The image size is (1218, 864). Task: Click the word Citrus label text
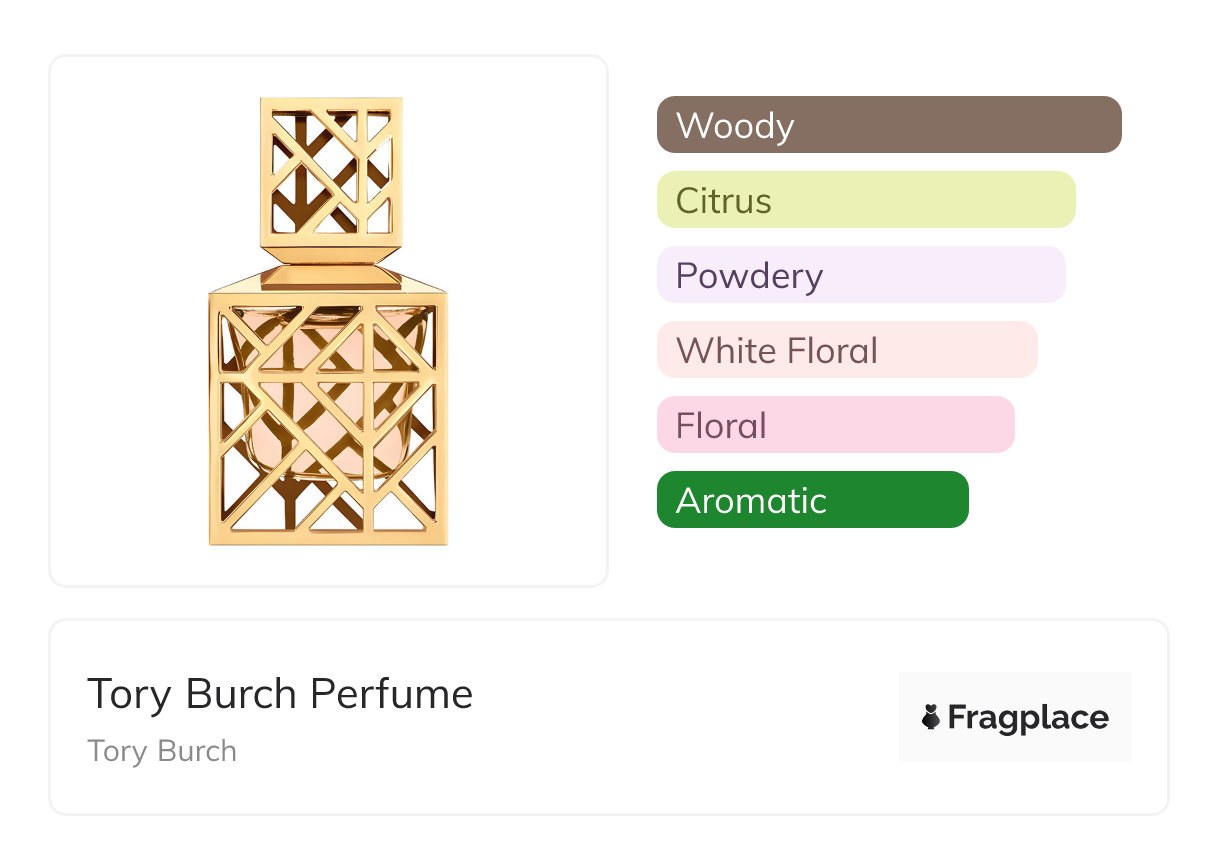[x=723, y=201]
